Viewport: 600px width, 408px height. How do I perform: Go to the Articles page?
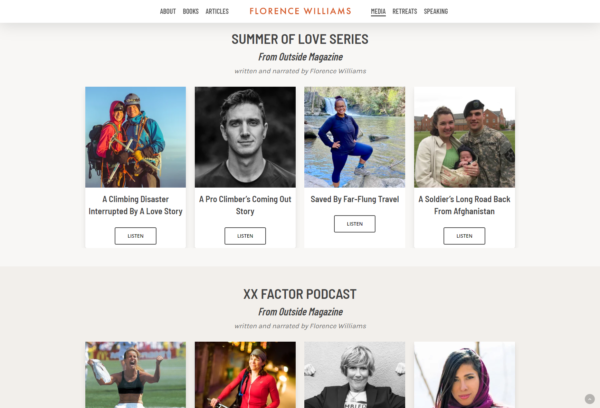217,11
